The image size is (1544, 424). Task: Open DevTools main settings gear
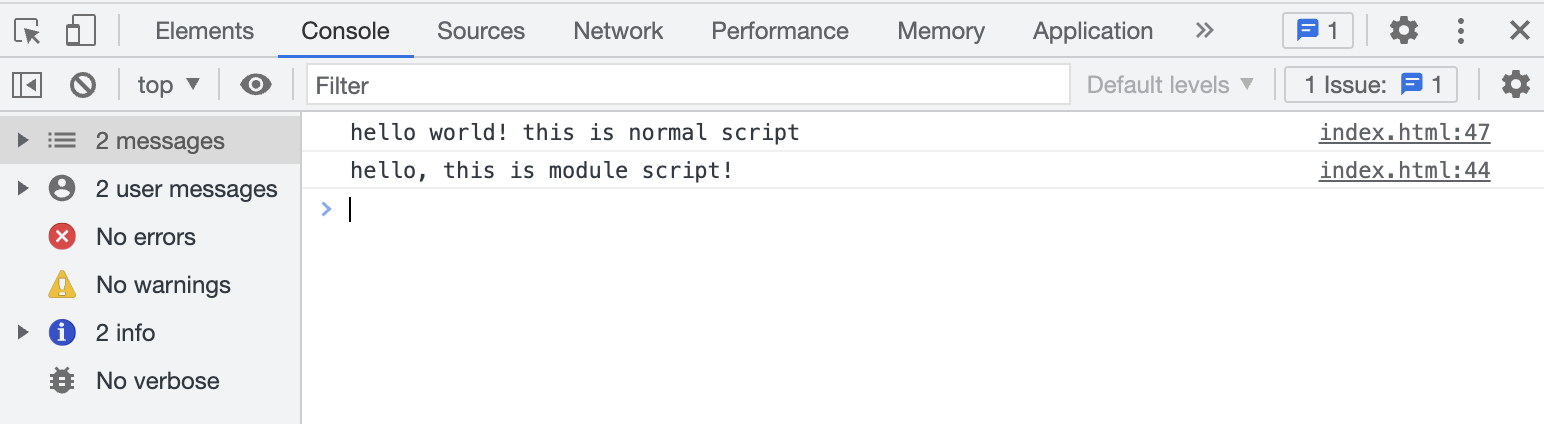click(1404, 31)
